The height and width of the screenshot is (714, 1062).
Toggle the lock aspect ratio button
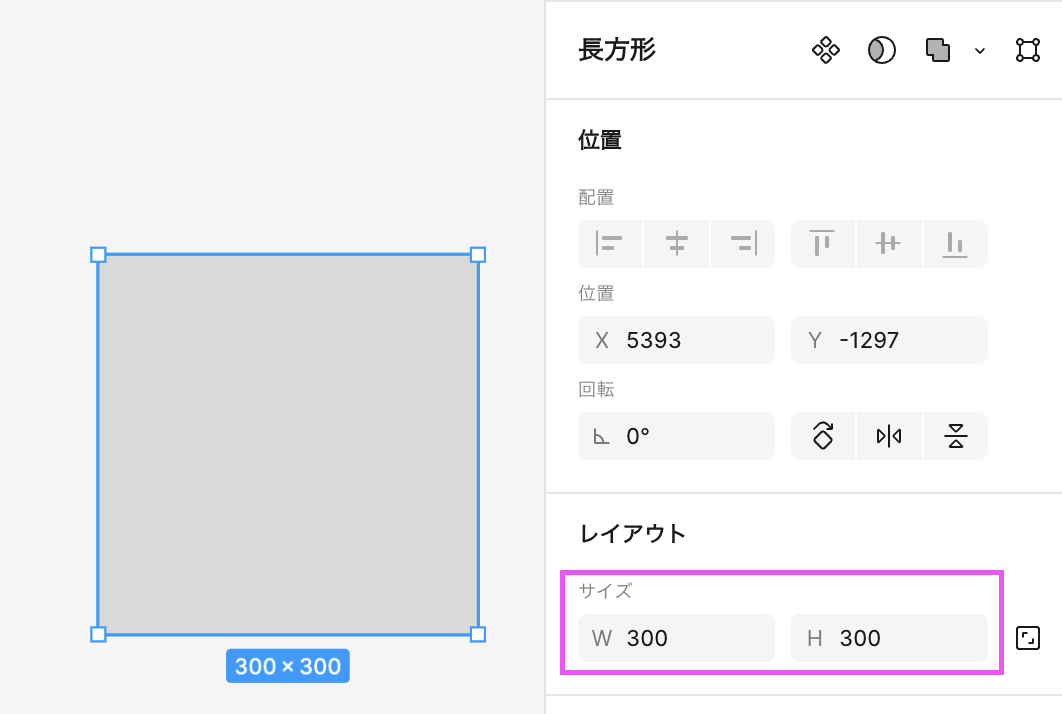1027,638
